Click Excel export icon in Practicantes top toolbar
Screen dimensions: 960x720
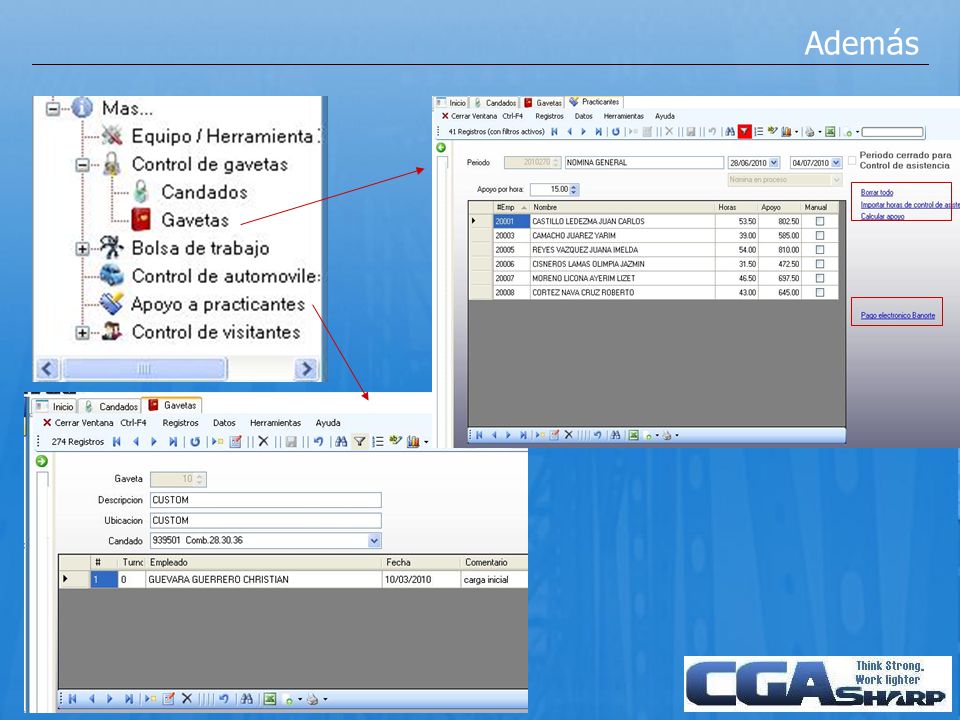click(830, 131)
